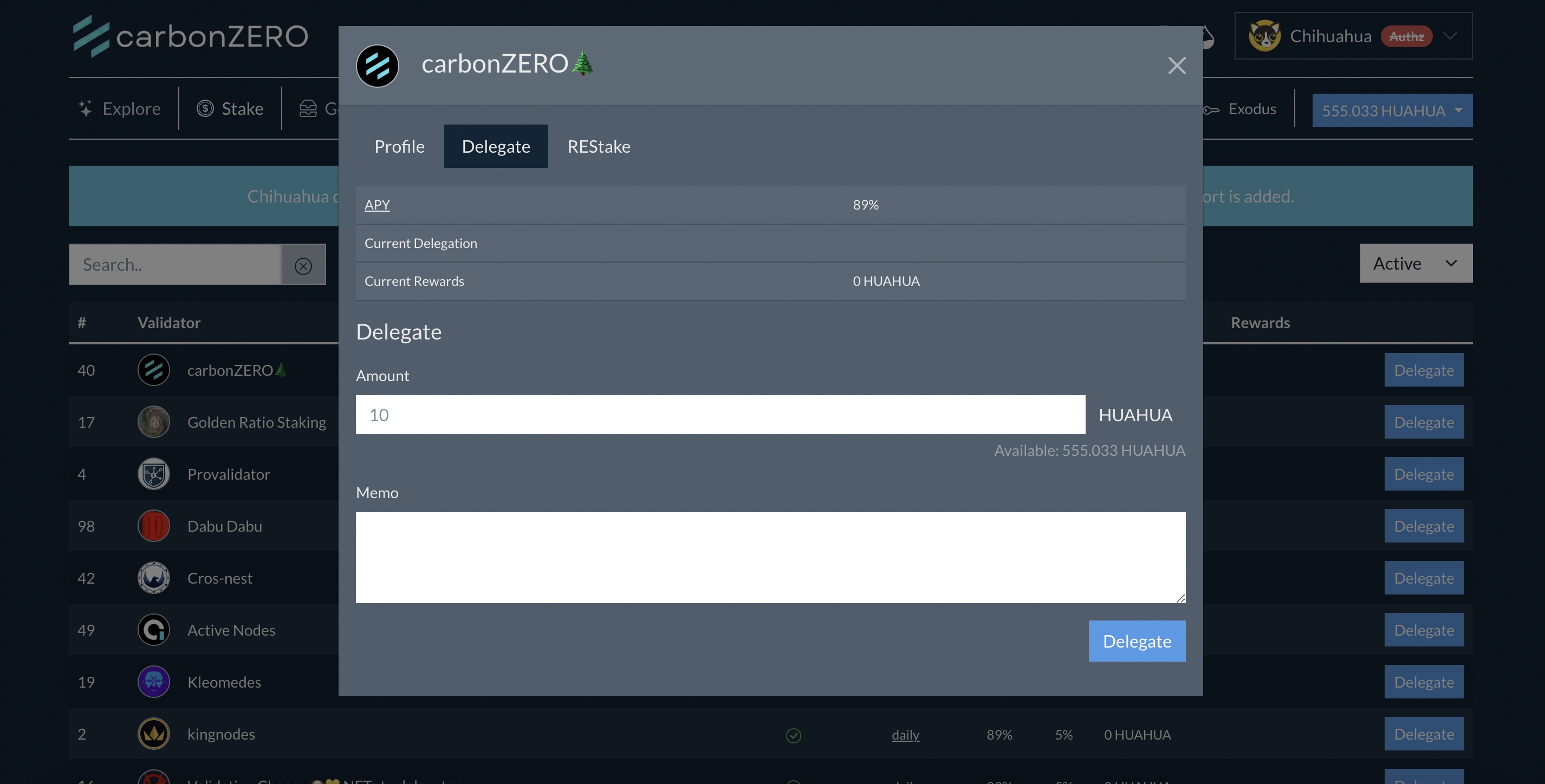The height and width of the screenshot is (784, 1545).
Task: Click kingnodes crown avatar icon
Action: coord(153,734)
